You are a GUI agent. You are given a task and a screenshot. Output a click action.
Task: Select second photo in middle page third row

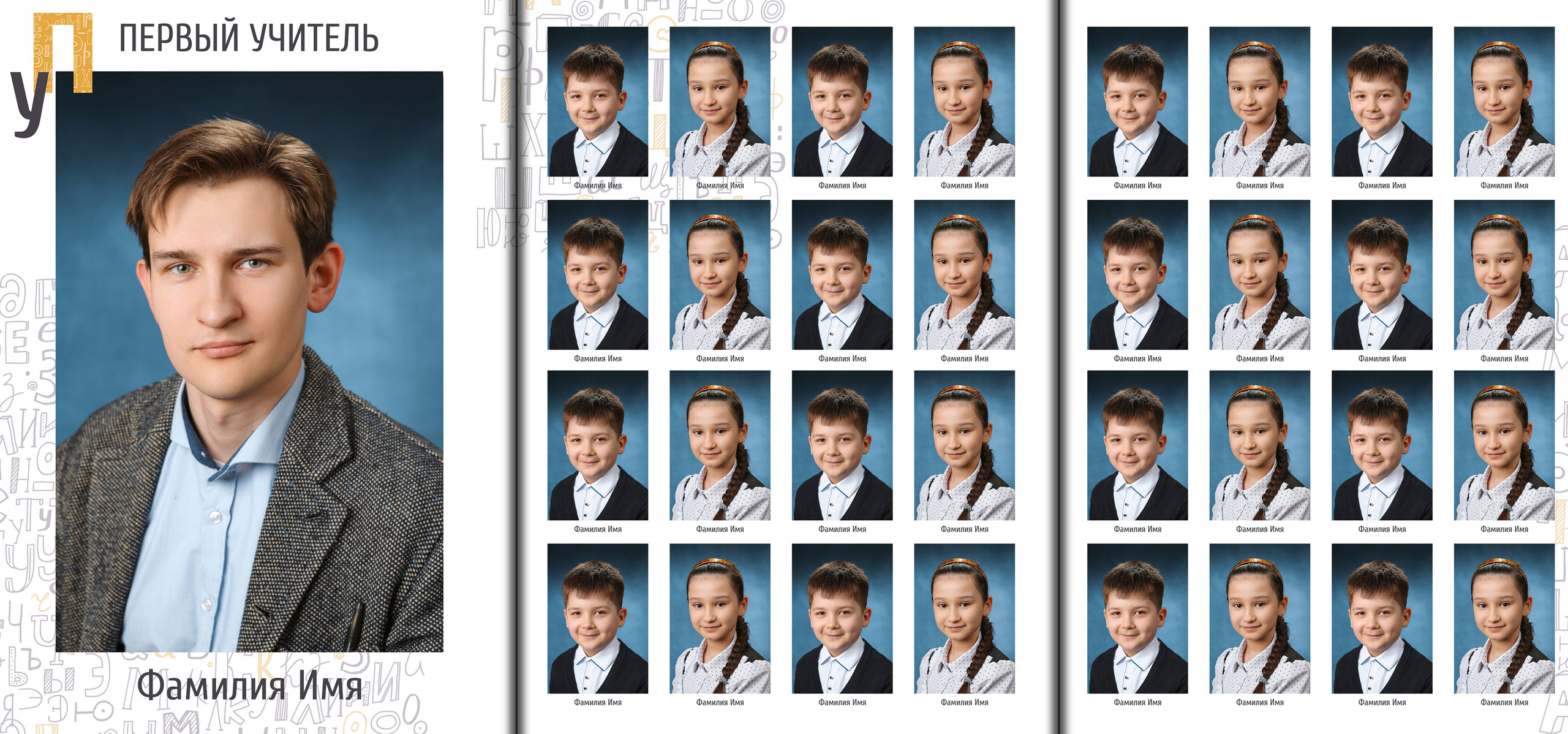coord(720,445)
